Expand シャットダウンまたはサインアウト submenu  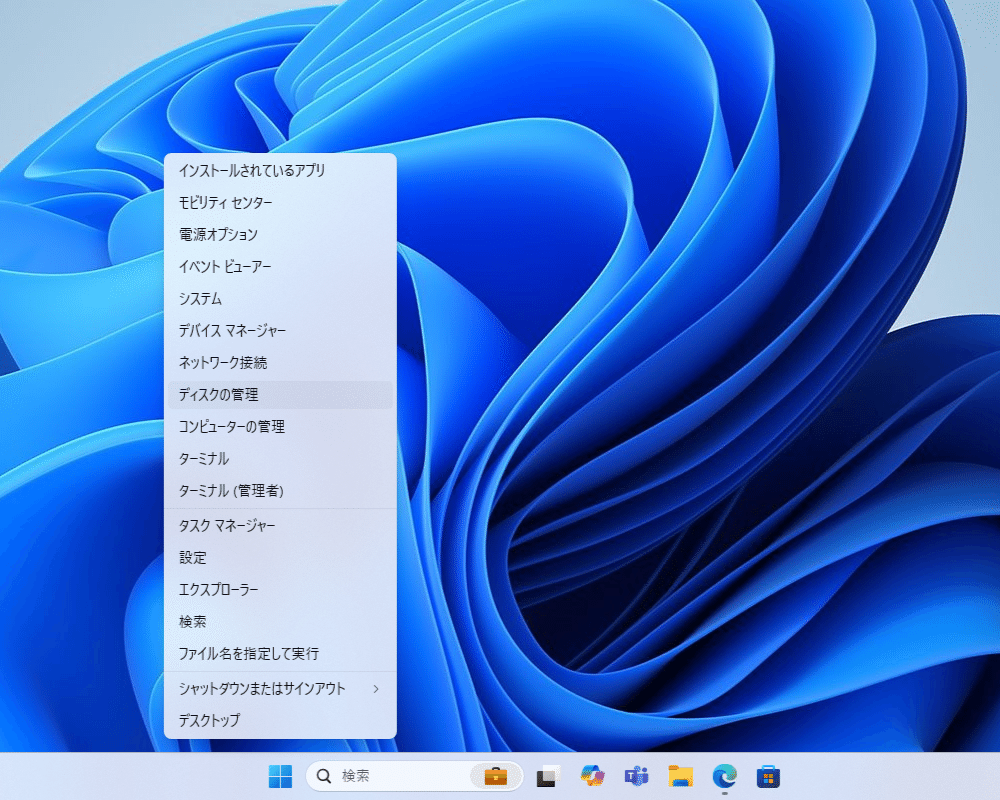point(280,688)
